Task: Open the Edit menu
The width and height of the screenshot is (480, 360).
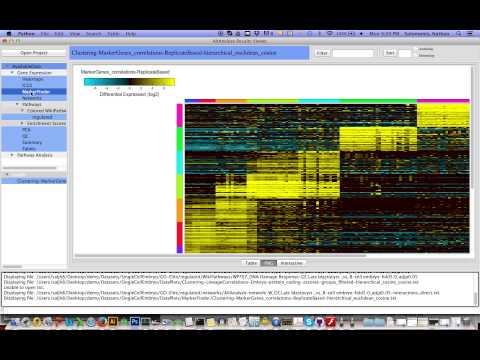Action: pos(59,34)
